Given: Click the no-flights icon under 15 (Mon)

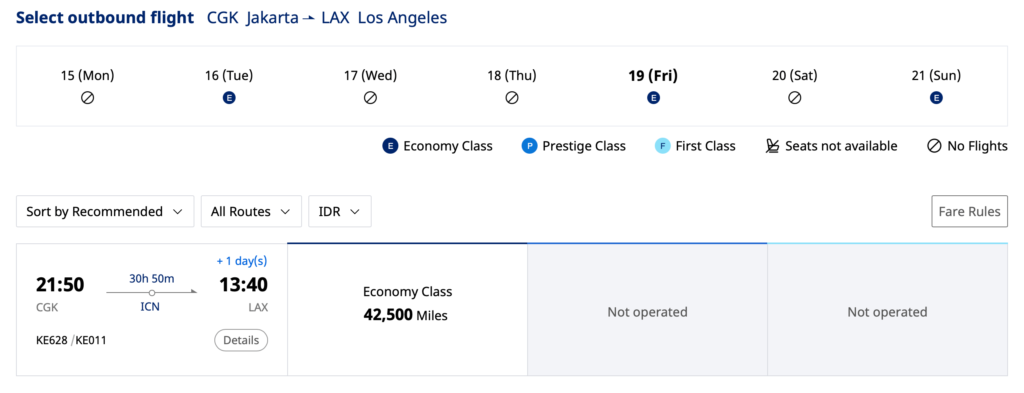Looking at the screenshot, I should [x=88, y=98].
